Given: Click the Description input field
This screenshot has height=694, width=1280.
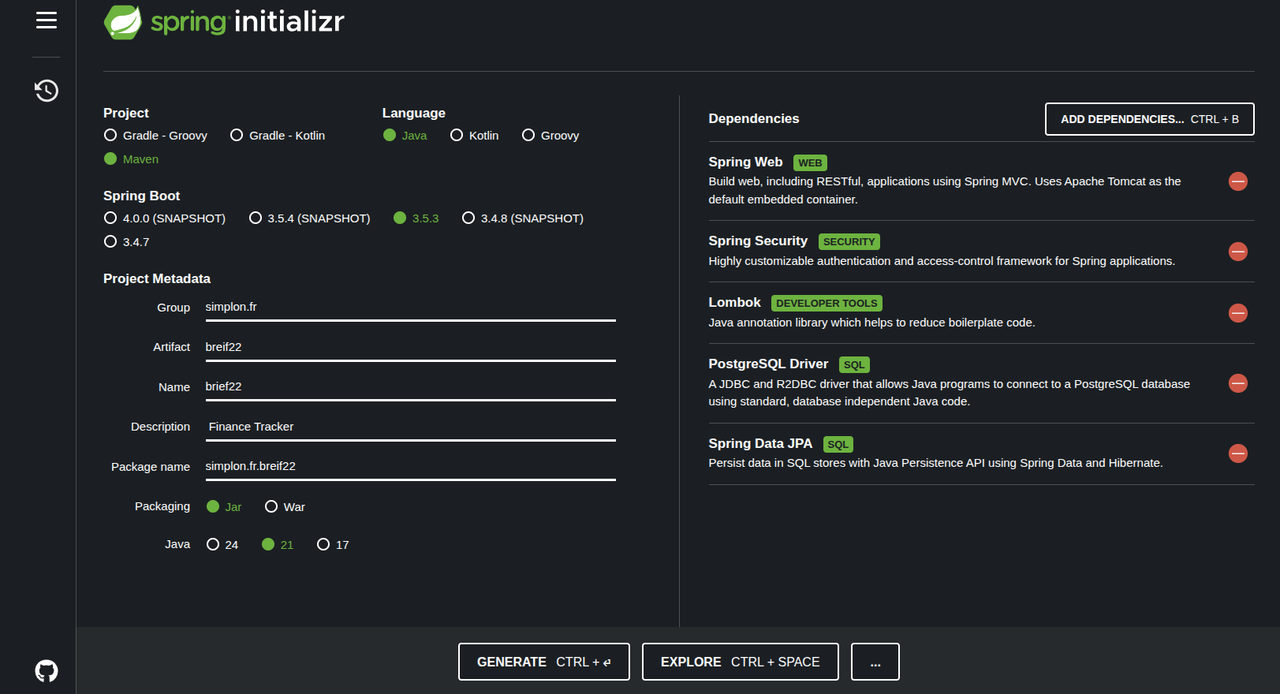Looking at the screenshot, I should point(410,427).
